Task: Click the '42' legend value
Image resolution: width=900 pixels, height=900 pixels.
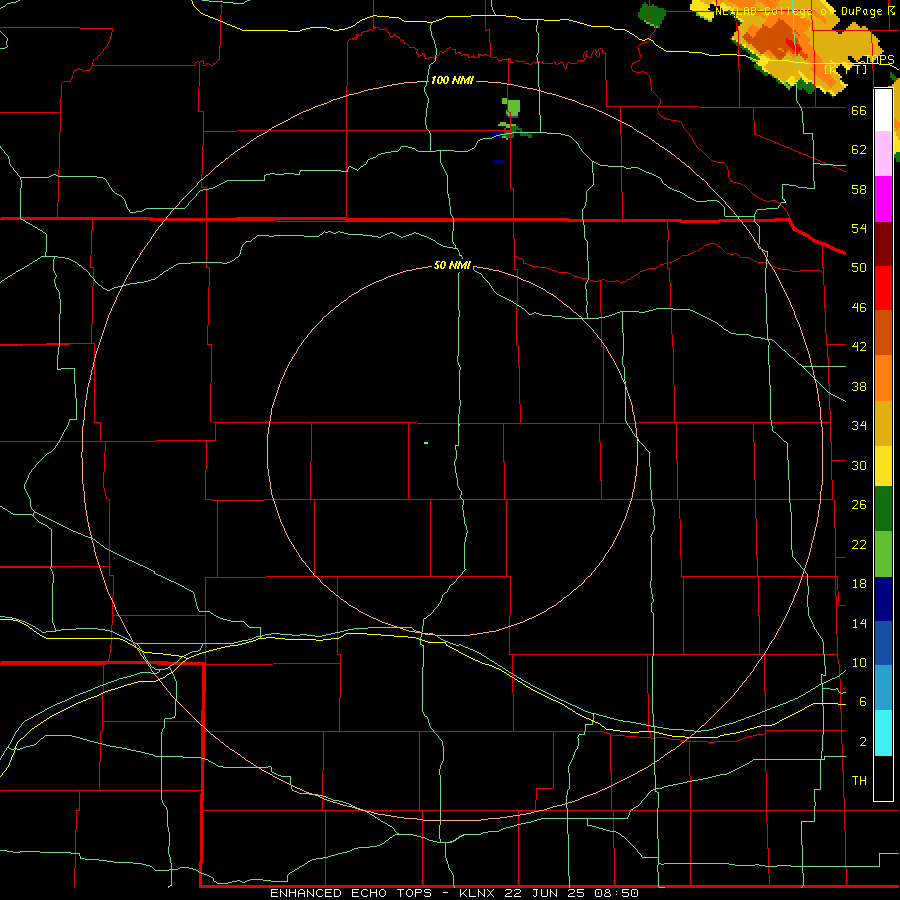Action: (859, 347)
